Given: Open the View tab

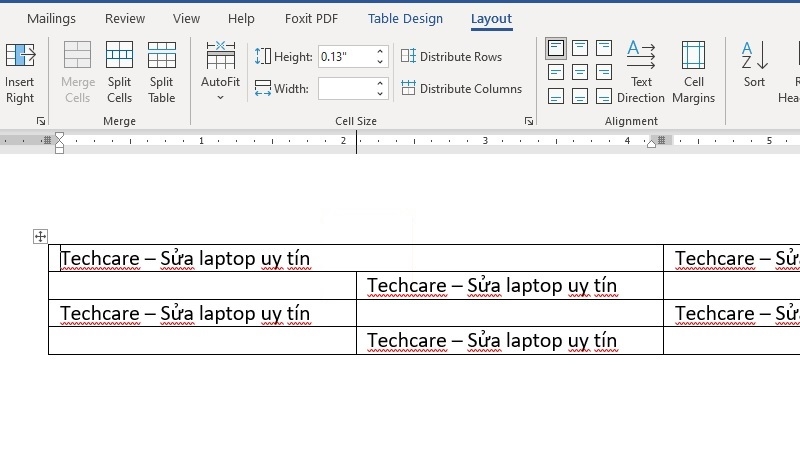Looking at the screenshot, I should 186,19.
